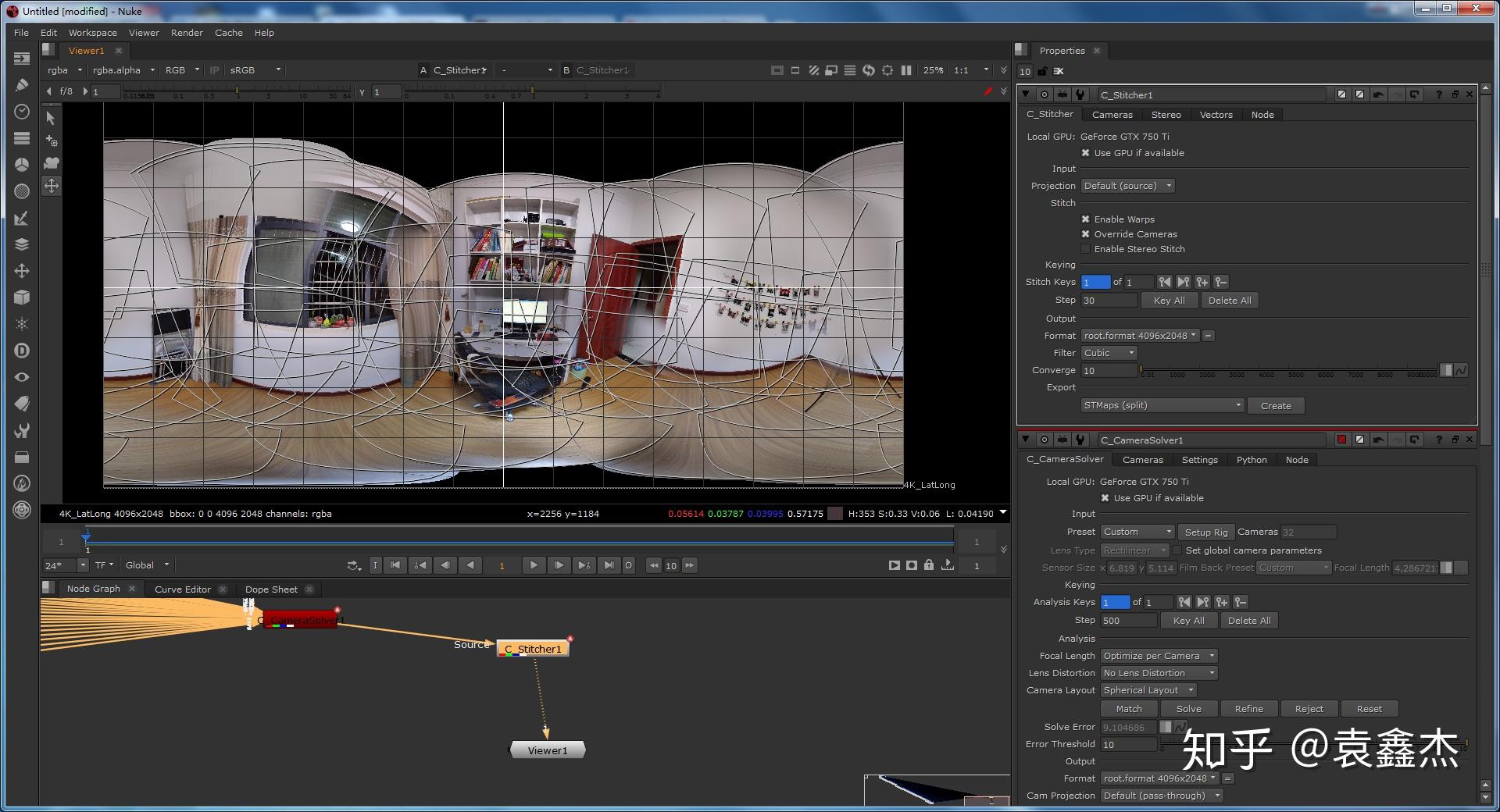Open the STMaps (split) export dropdown
This screenshot has height=812, width=1500.
tap(1162, 405)
